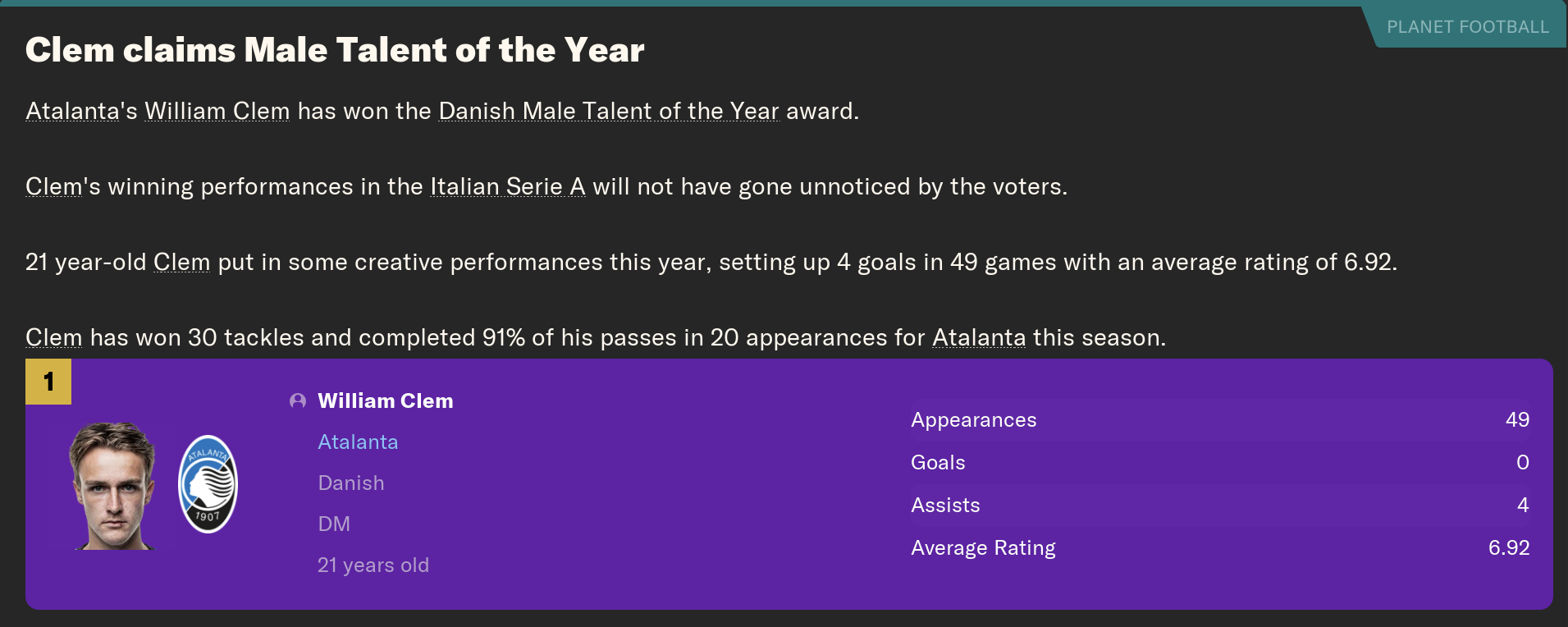Click the Clem link before 'has won 30 tackles'
The height and width of the screenshot is (627, 1568).
53,337
